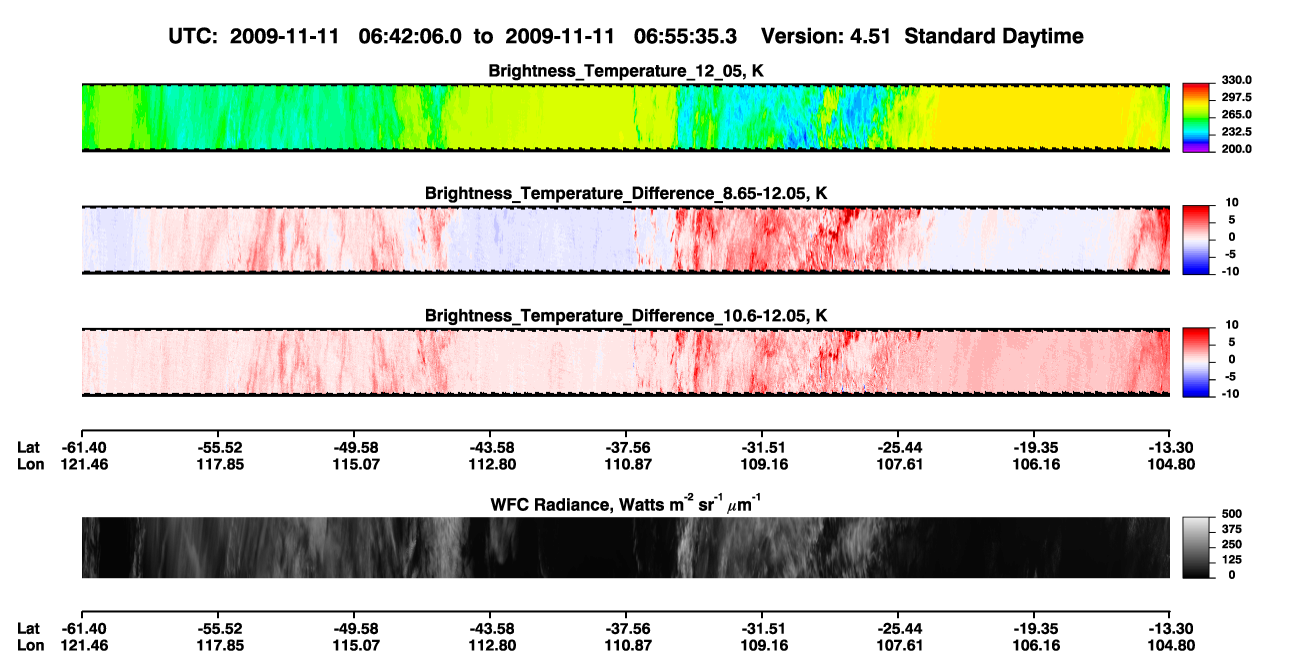The width and height of the screenshot is (1300, 667).
Task: Click the '297.5' colorbar tick label
Action: [1237, 97]
